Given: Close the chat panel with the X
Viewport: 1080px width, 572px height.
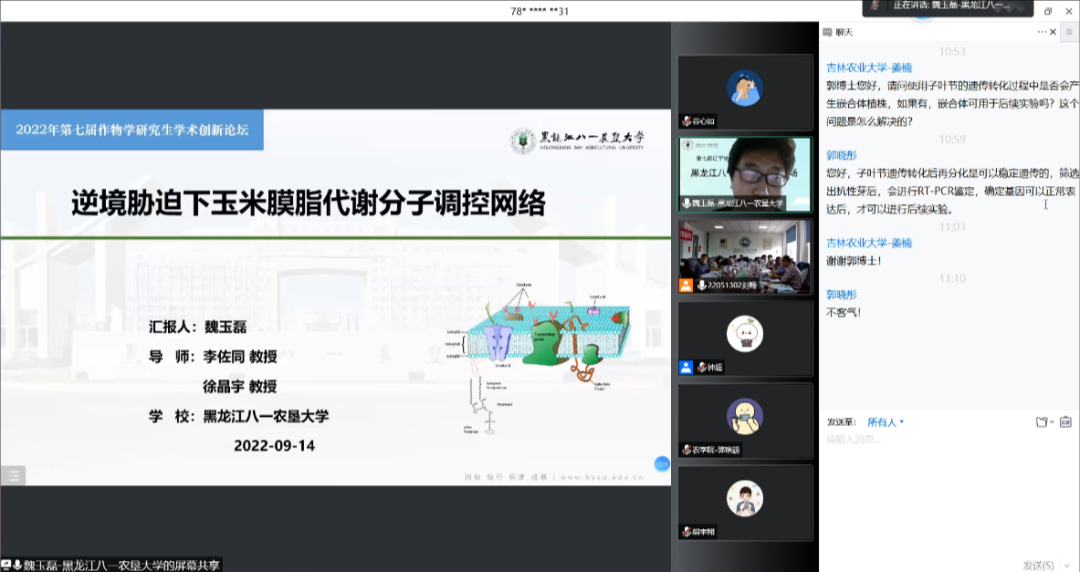Looking at the screenshot, I should coord(1054,32).
